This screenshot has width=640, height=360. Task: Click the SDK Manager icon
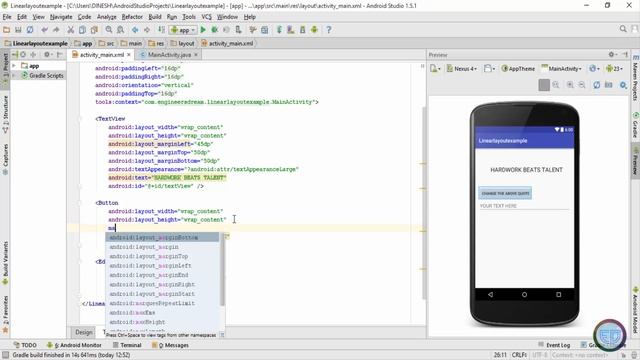click(x=302, y=30)
